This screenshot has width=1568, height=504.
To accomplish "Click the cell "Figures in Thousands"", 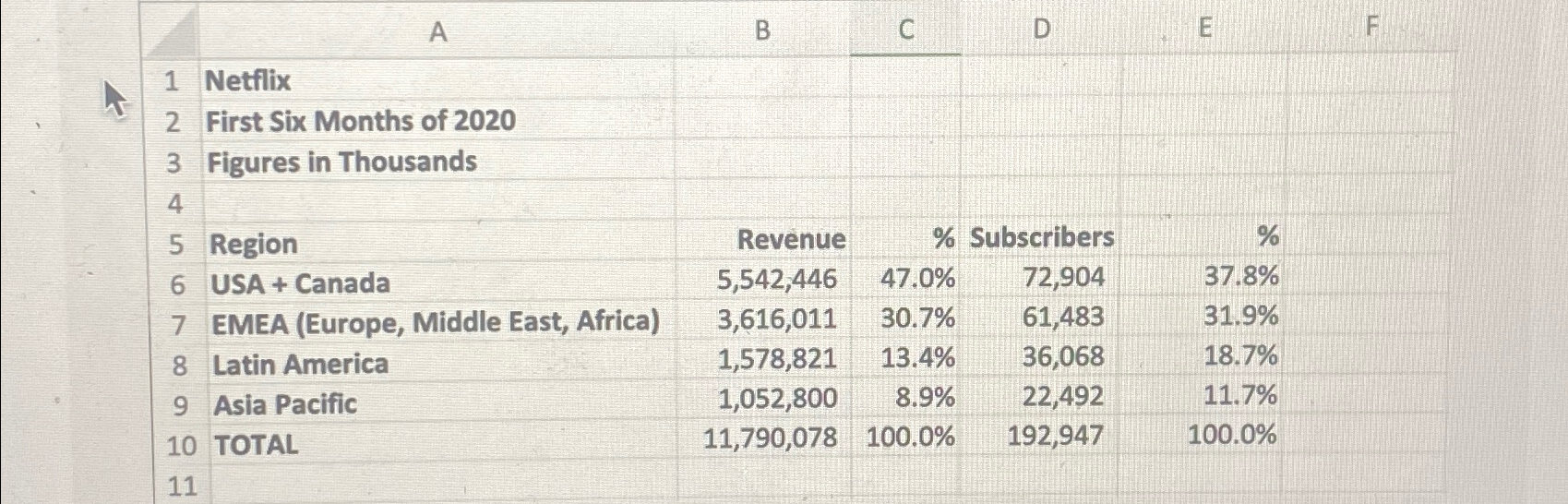I will tap(439, 162).
